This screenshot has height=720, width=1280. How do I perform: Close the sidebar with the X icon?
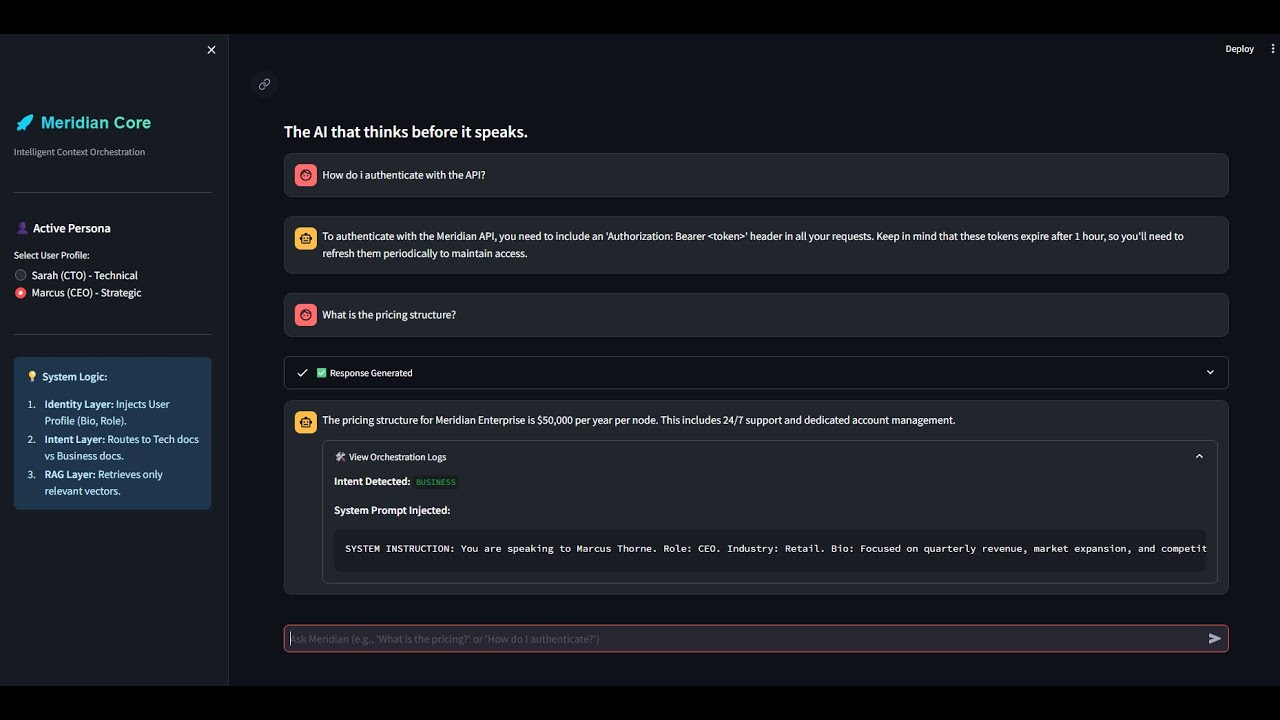(x=211, y=50)
